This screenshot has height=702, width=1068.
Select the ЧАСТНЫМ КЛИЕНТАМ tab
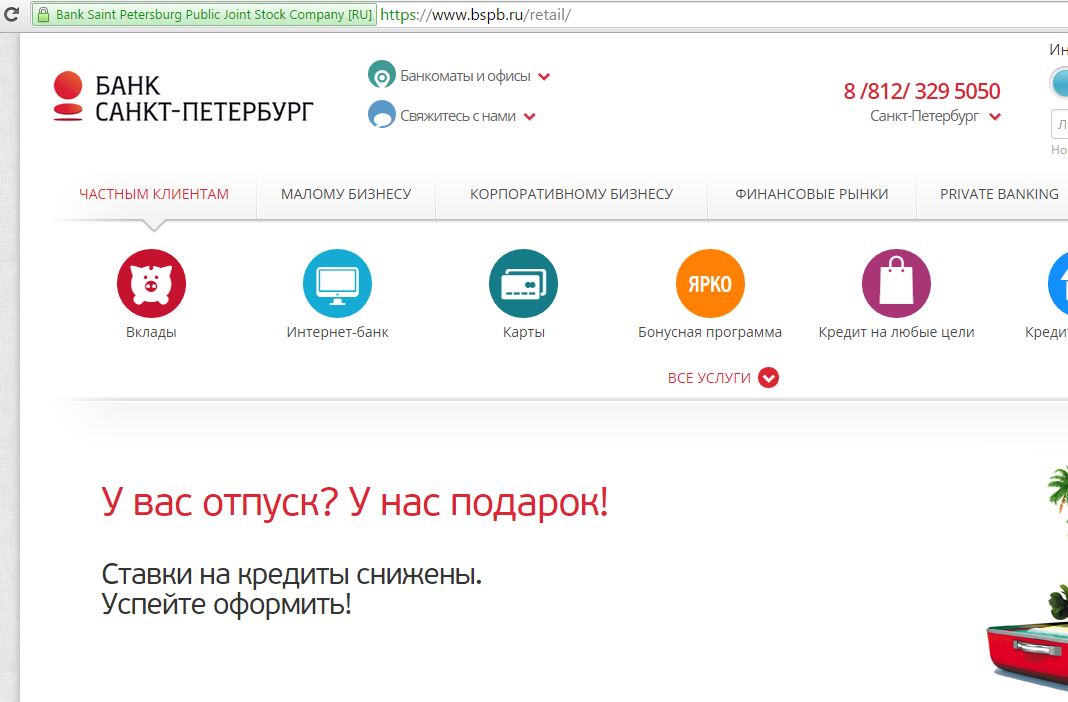pyautogui.click(x=154, y=194)
